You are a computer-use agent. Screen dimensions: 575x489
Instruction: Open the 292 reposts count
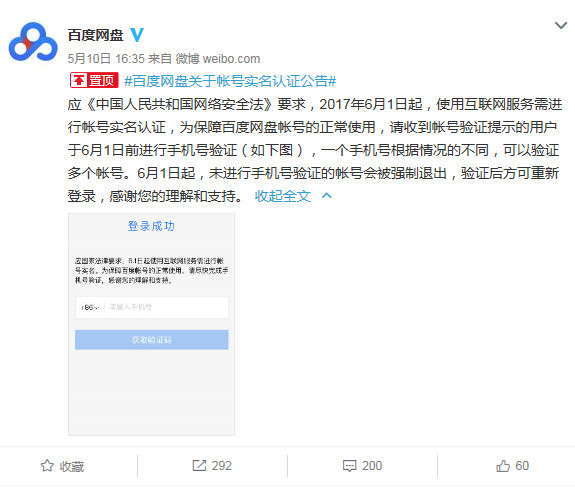[x=221, y=466]
